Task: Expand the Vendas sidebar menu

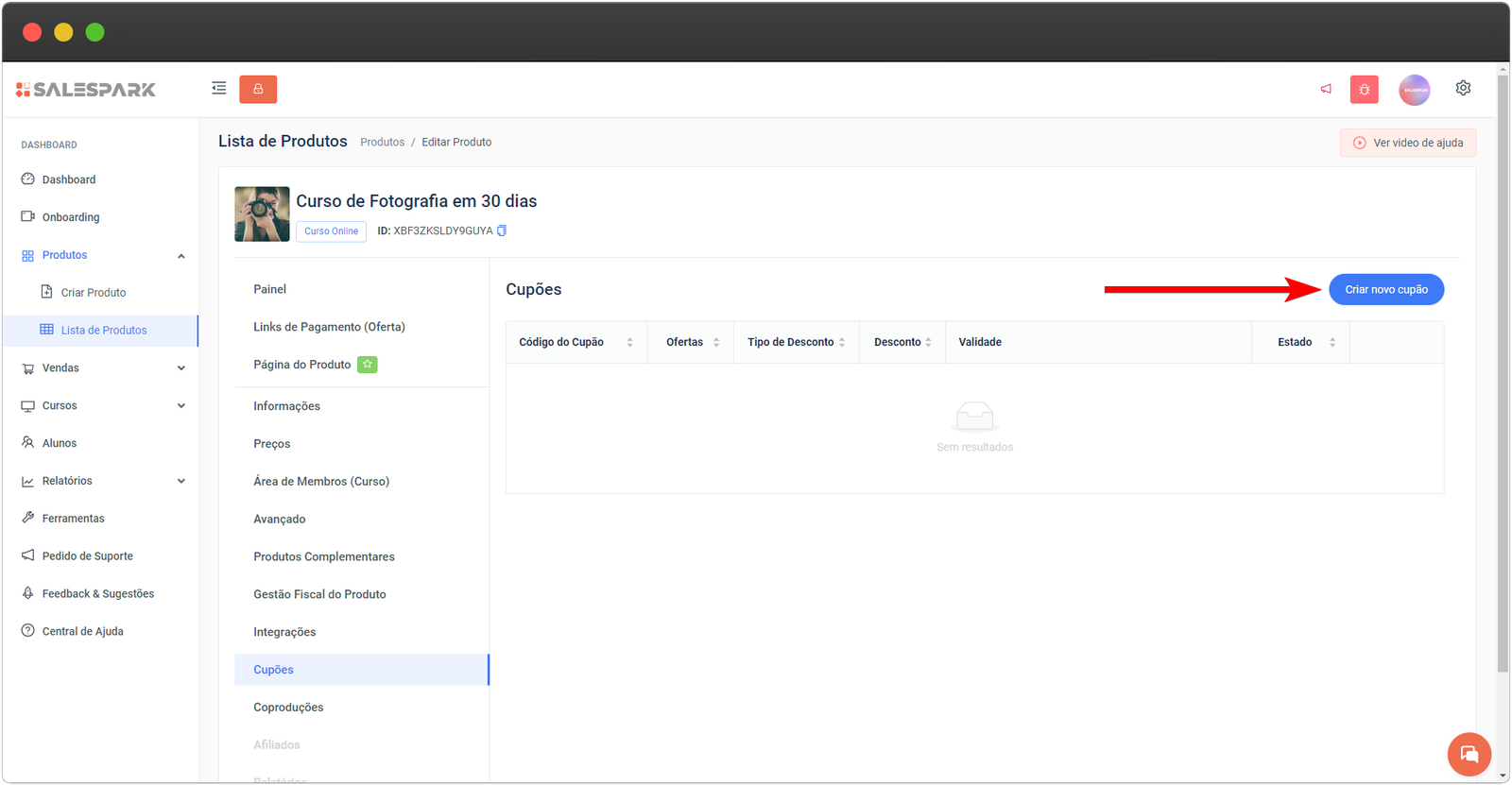Action: click(x=180, y=368)
